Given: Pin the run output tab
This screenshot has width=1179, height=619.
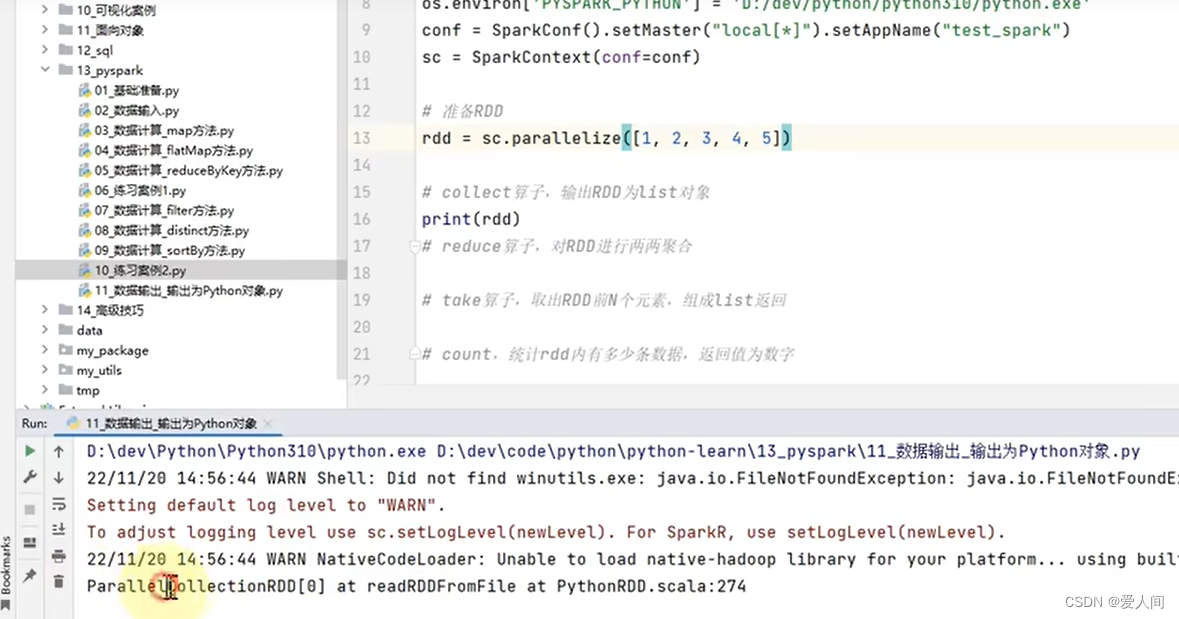Looking at the screenshot, I should point(30,573).
